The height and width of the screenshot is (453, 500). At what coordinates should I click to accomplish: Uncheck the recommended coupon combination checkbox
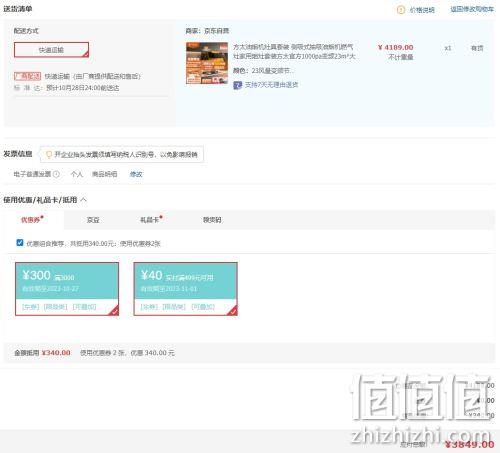coord(20,243)
